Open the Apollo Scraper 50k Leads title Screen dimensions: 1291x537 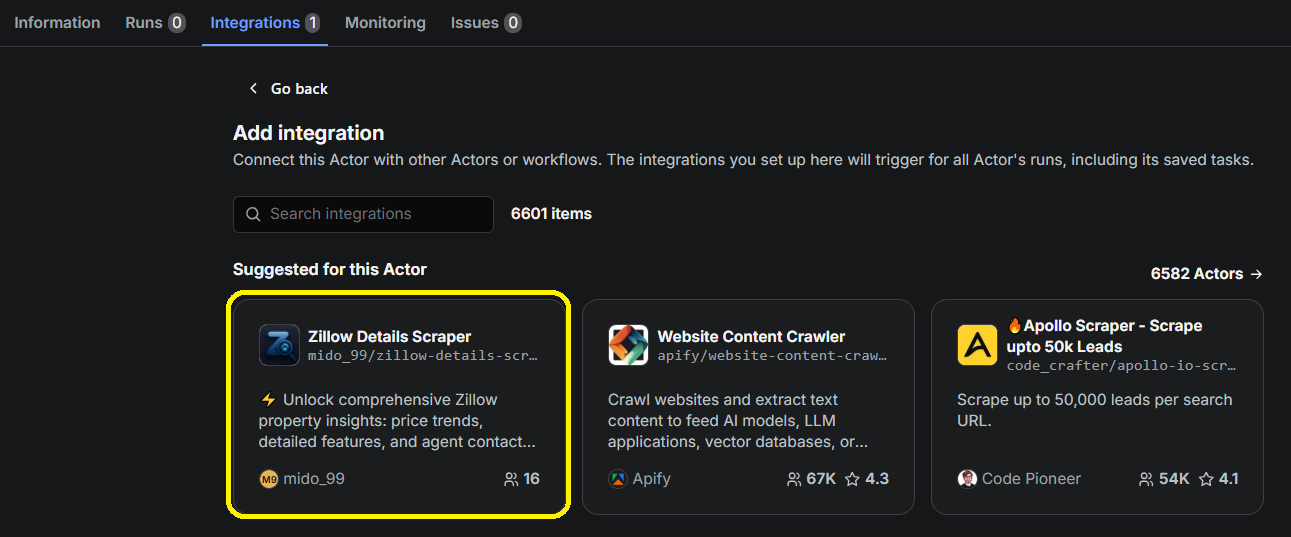pyautogui.click(x=1104, y=336)
